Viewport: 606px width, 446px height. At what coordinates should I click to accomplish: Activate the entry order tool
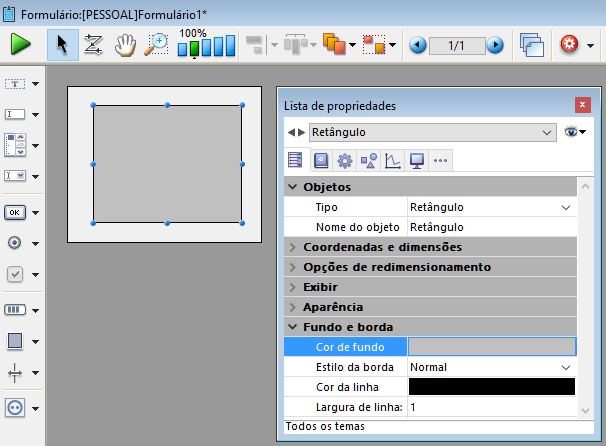point(93,45)
